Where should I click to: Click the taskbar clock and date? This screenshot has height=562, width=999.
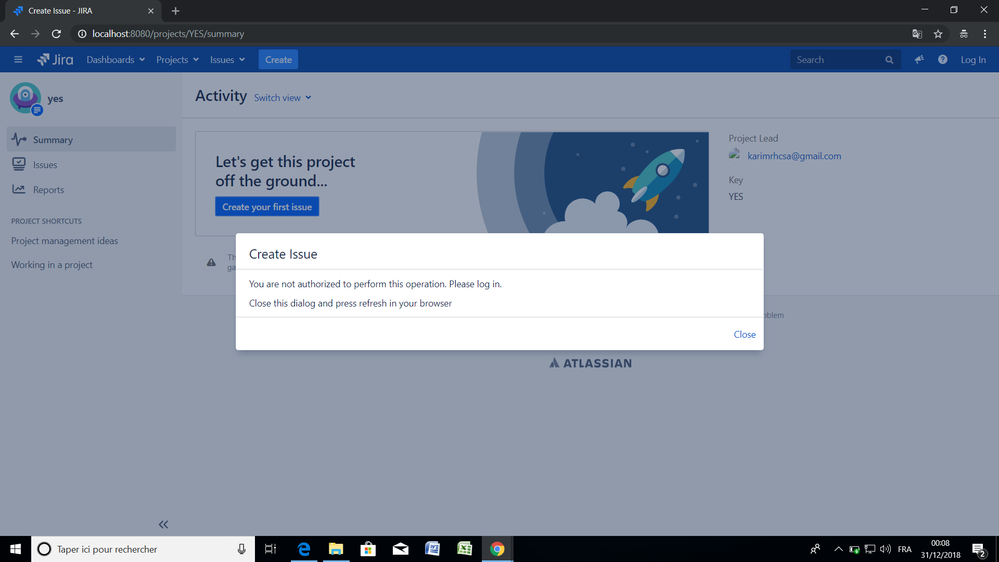coord(940,549)
